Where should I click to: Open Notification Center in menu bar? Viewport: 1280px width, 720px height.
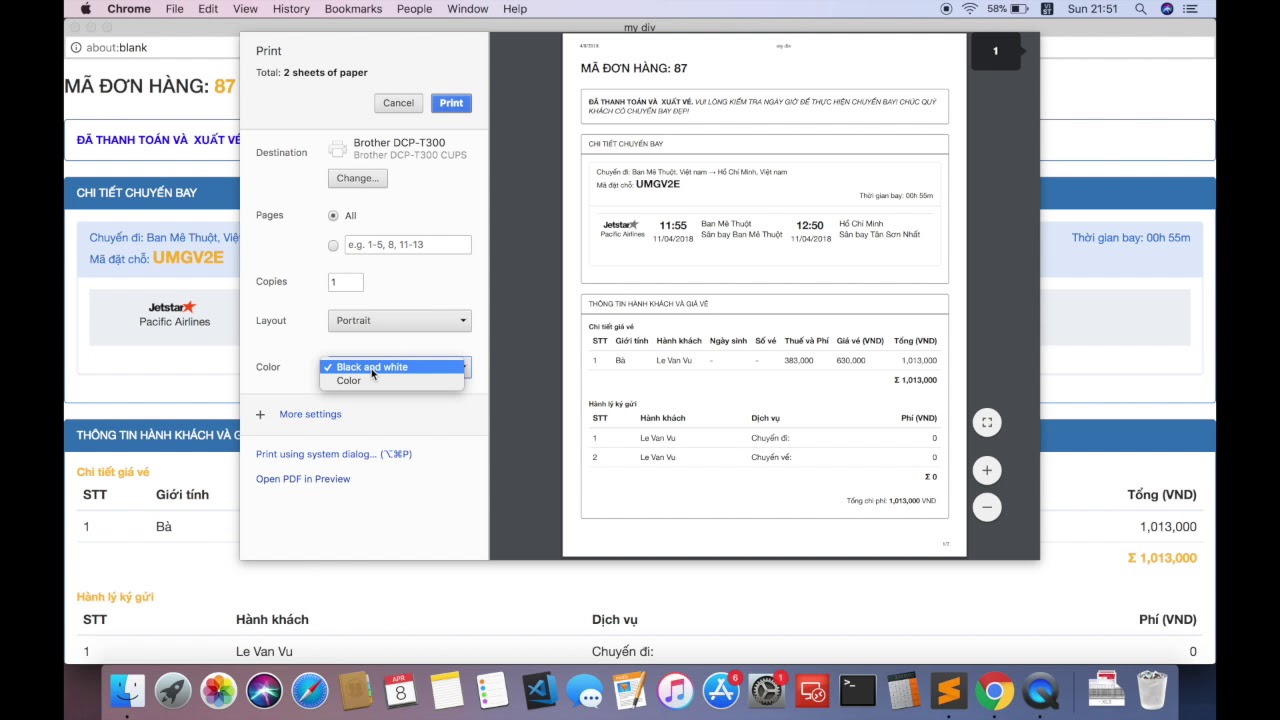(x=1191, y=9)
